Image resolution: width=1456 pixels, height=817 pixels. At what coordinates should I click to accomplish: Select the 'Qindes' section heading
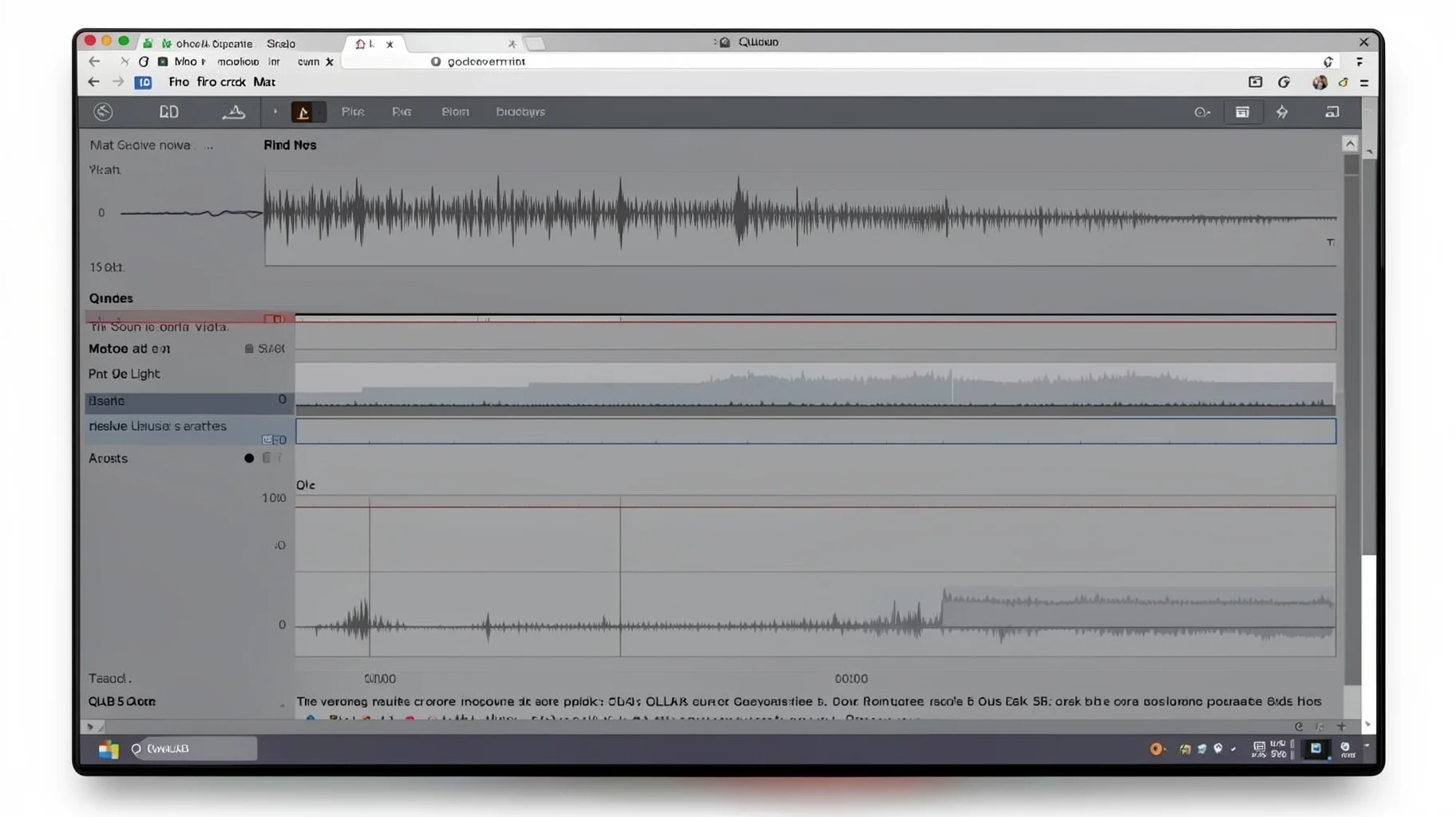[111, 298]
